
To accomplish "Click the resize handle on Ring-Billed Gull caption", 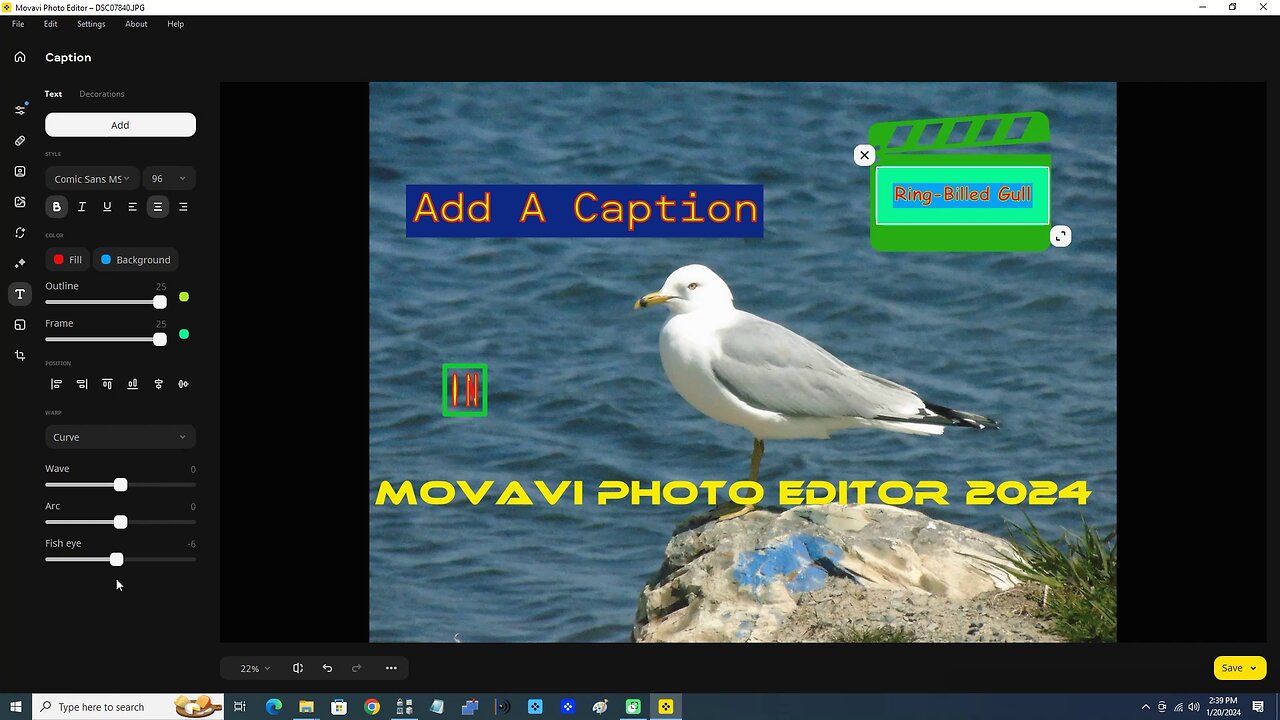I will point(1061,236).
